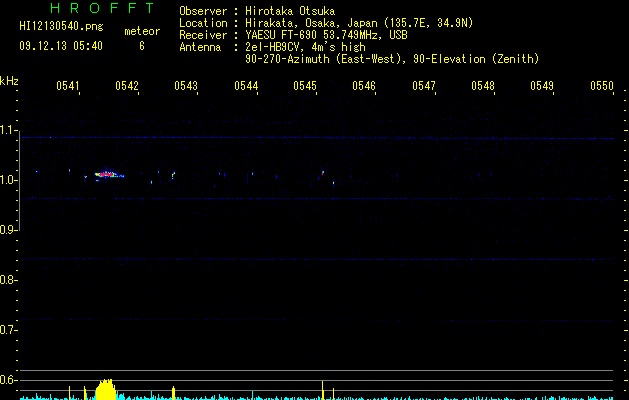Click the 0545 time marker
This screenshot has height=400, width=629.
(x=305, y=86)
